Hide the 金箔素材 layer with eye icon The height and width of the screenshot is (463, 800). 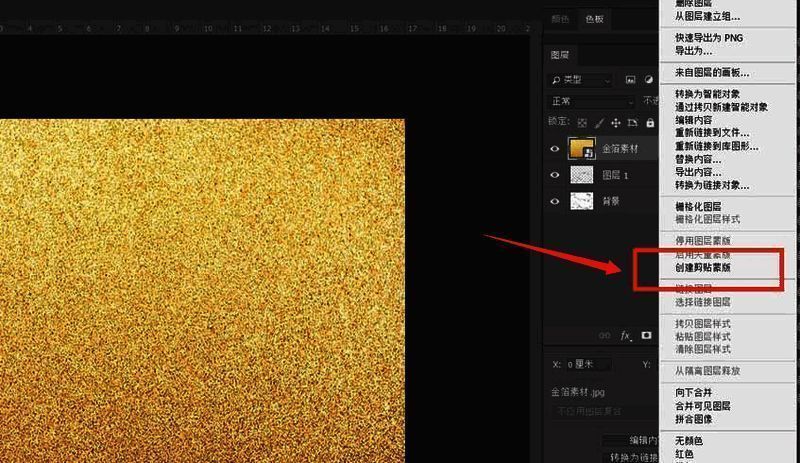556,148
